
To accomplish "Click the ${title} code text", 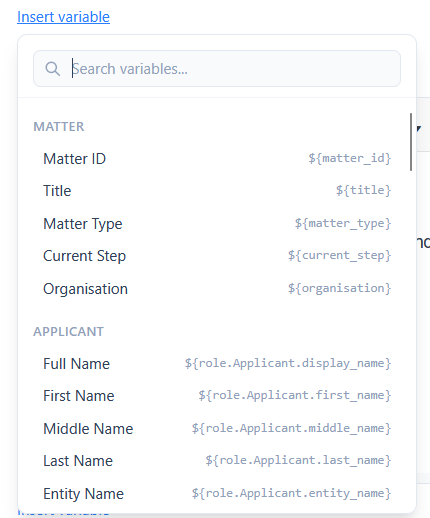I will pos(363,190).
